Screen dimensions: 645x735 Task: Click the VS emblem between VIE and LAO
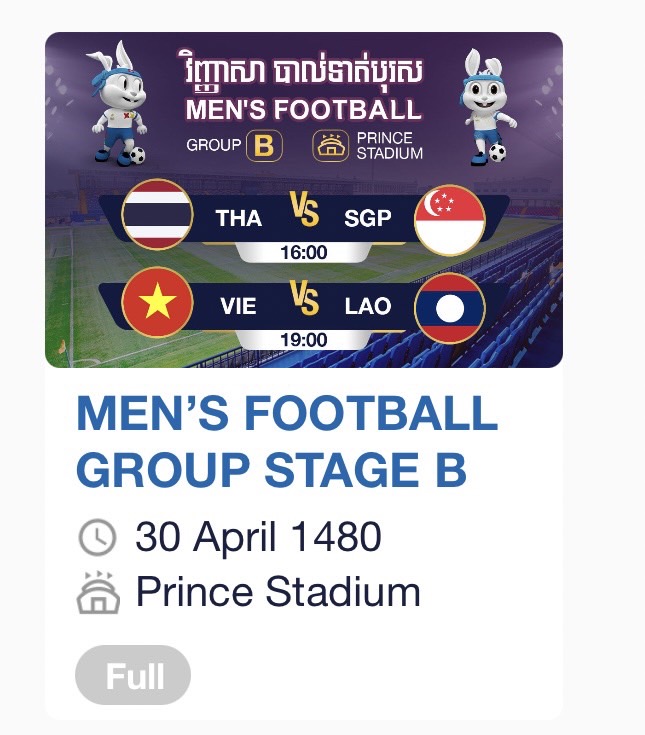point(304,297)
